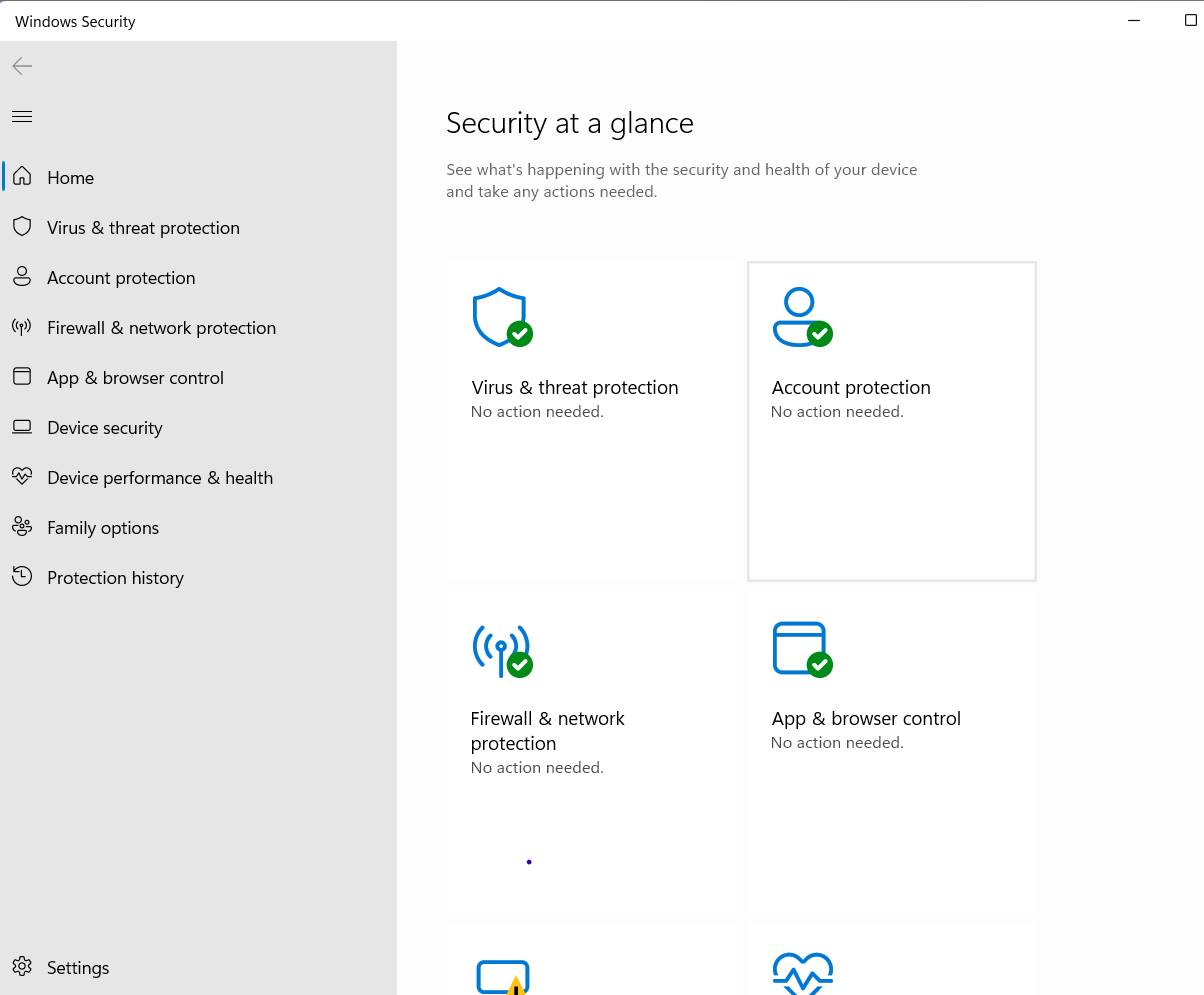
Task: Open Device performance & health sidebar item
Action: (x=160, y=478)
